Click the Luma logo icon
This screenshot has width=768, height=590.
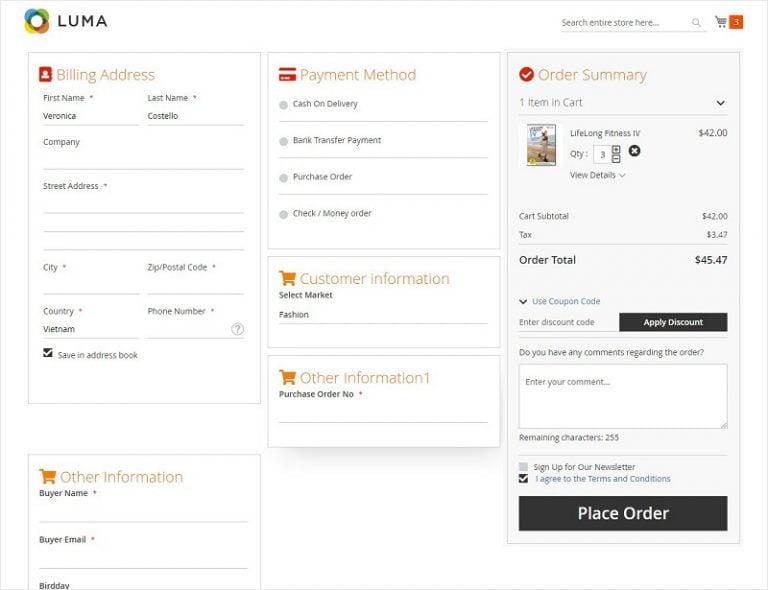click(36, 21)
